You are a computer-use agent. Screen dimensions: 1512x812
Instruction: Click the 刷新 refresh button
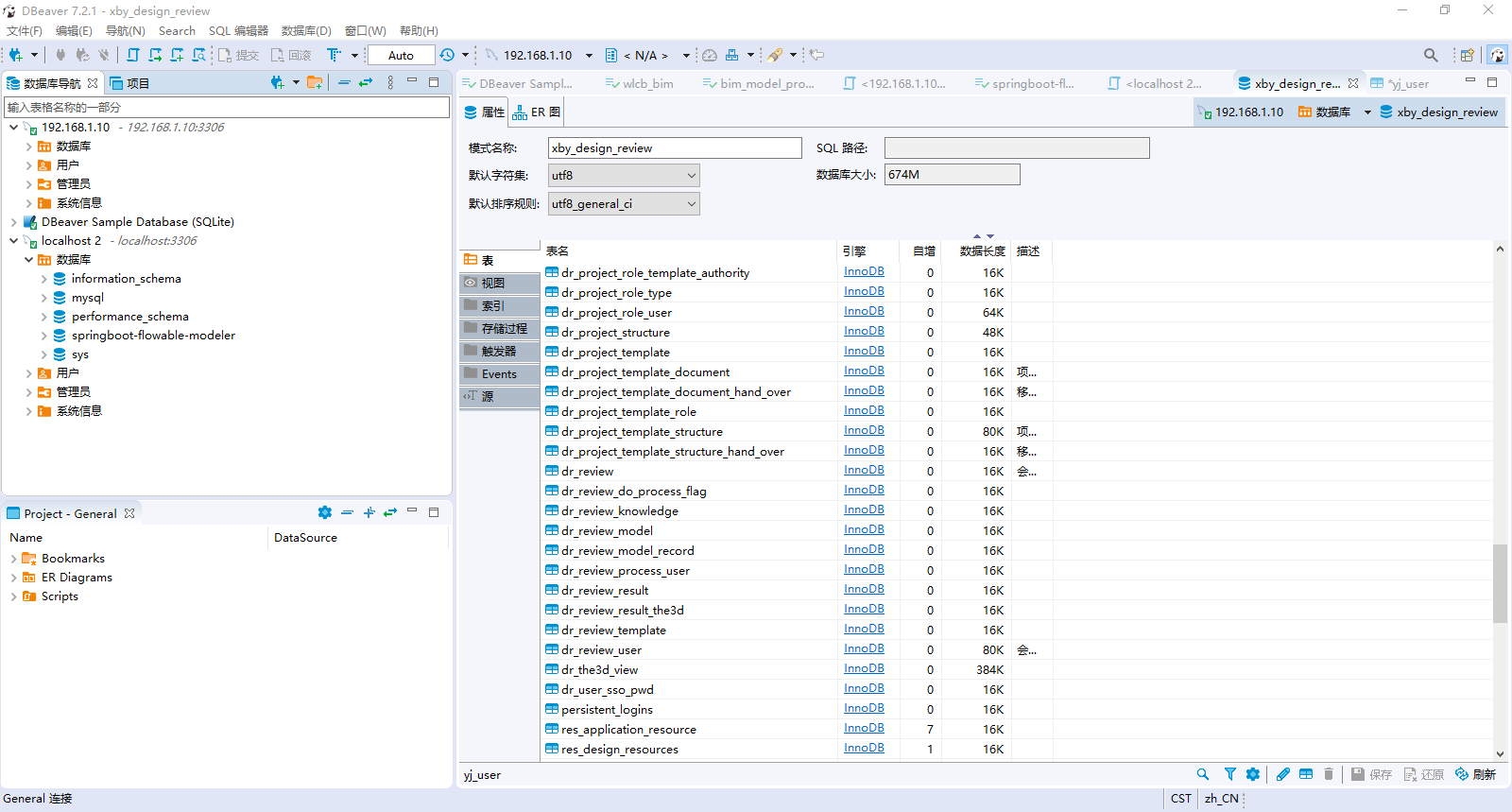(1475, 774)
